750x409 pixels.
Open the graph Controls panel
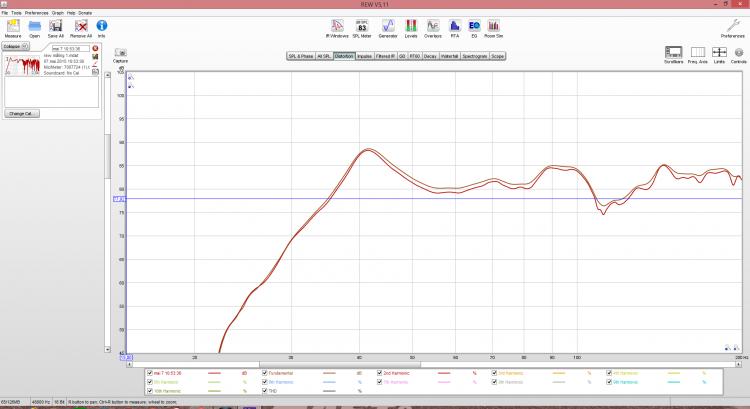coord(738,54)
